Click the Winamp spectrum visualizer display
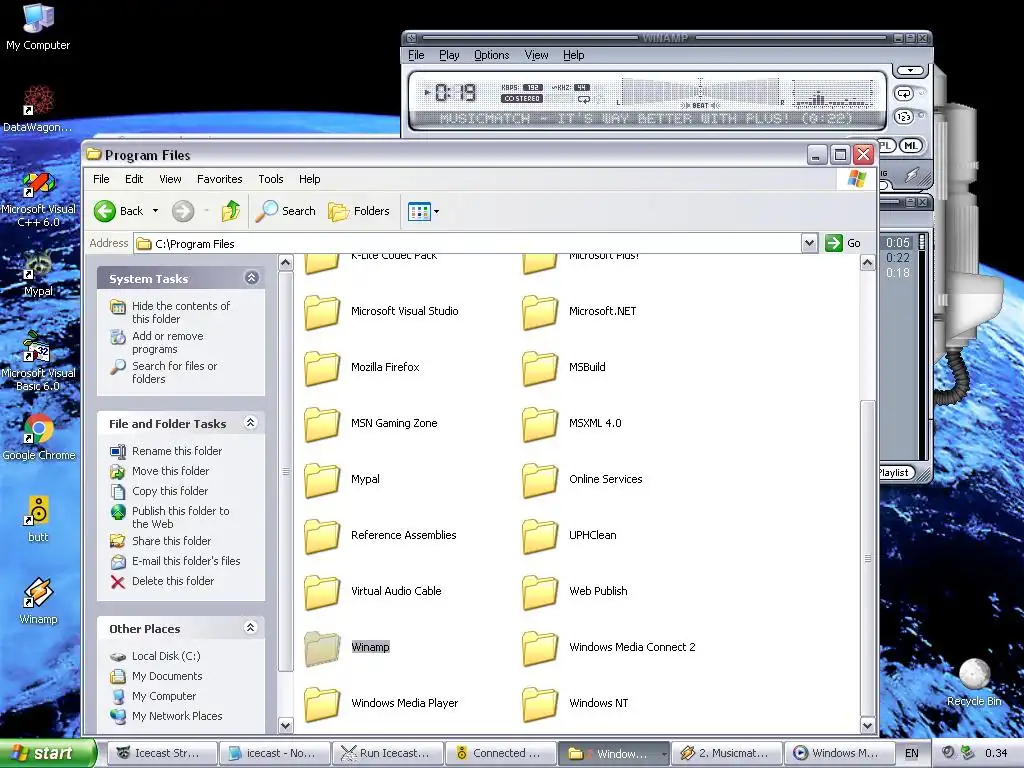 tap(833, 93)
